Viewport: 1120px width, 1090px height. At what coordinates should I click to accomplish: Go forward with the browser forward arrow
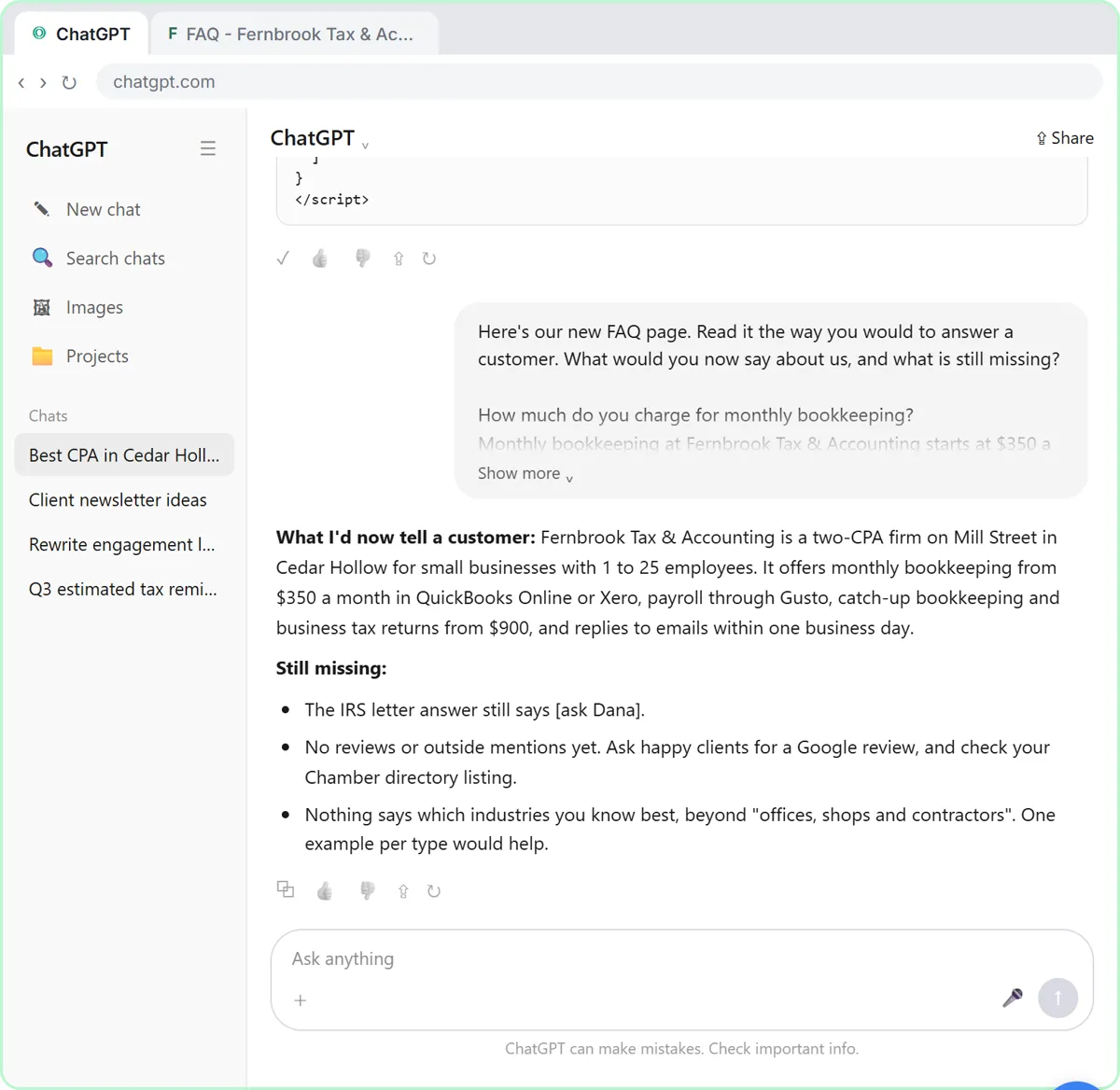point(43,82)
